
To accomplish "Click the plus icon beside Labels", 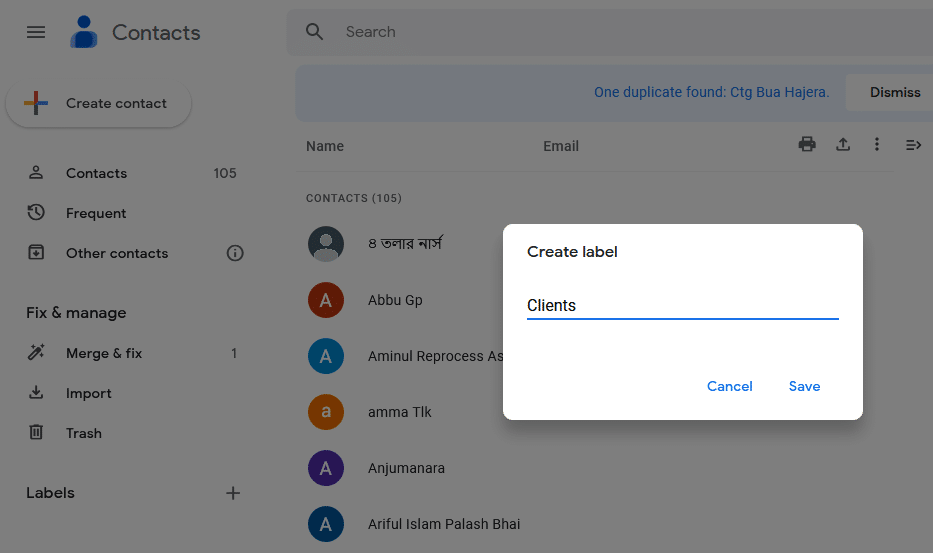I will [x=233, y=493].
